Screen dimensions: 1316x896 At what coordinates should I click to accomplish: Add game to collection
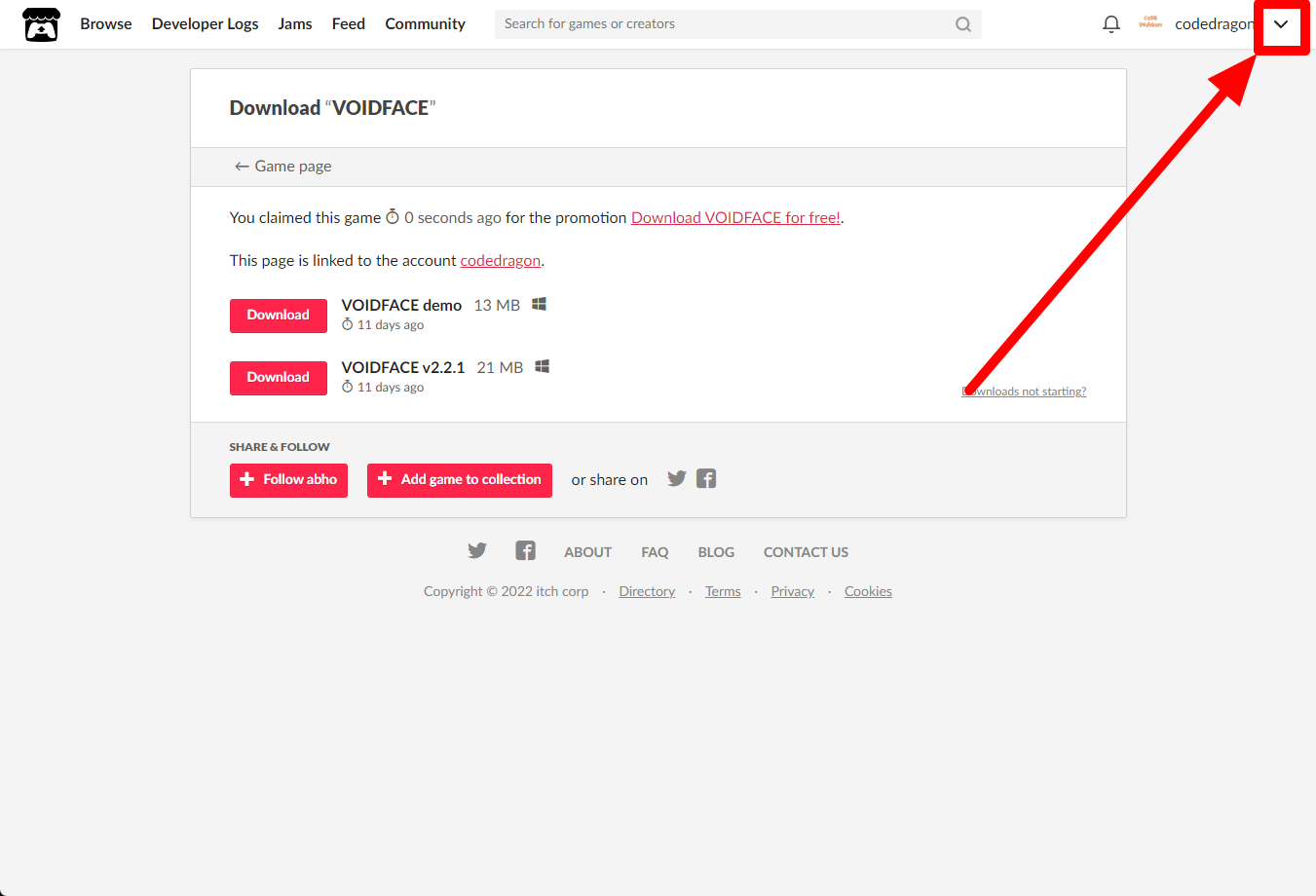point(460,480)
